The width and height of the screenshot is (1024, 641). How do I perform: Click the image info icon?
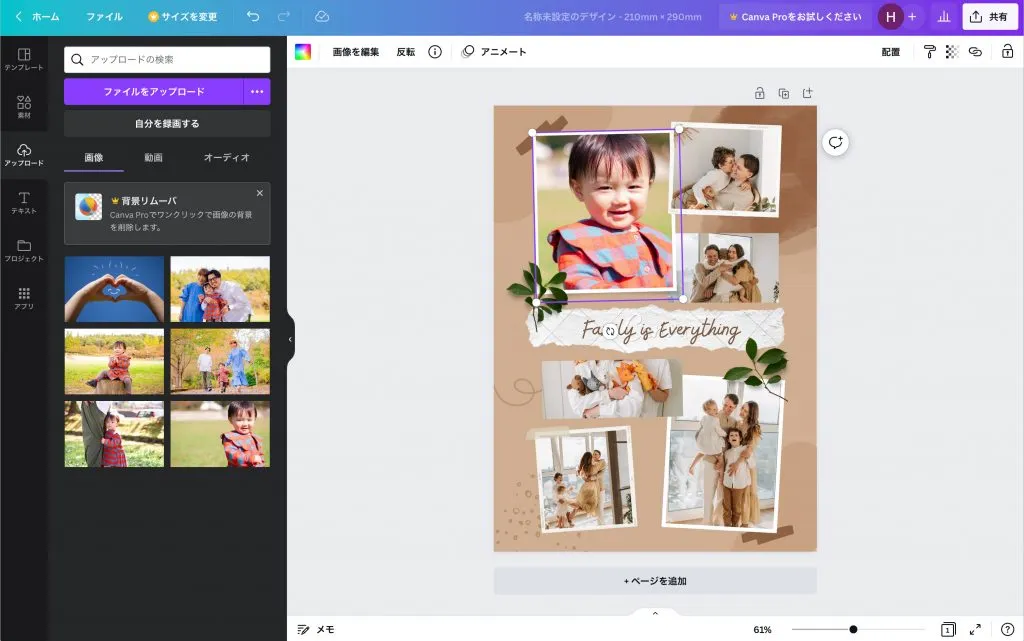point(435,52)
